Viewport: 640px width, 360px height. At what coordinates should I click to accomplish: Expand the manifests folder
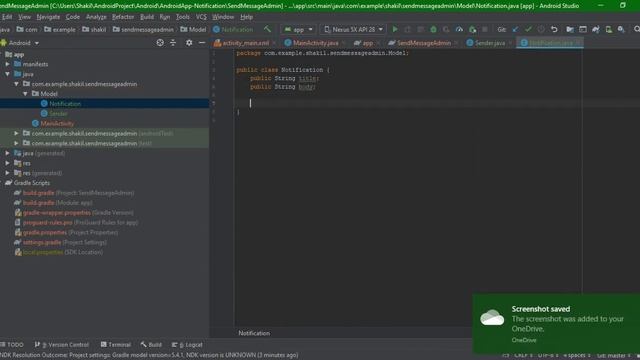[7, 64]
